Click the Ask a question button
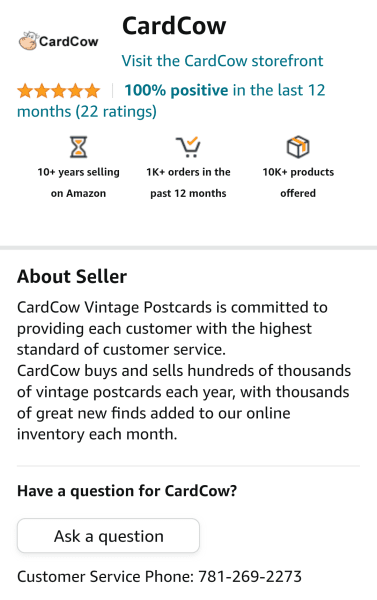This screenshot has width=377, height=600. (108, 535)
